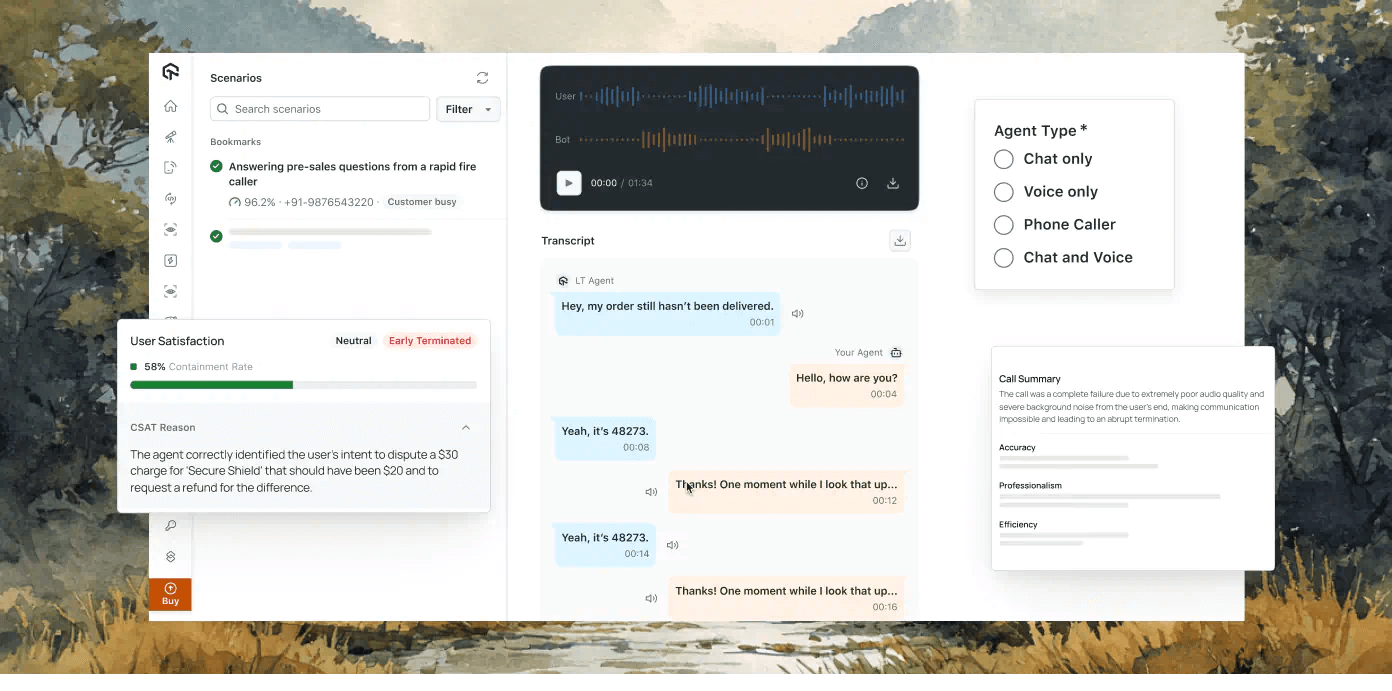
Task: Play audio for bot message at 00:16
Action: click(x=651, y=598)
